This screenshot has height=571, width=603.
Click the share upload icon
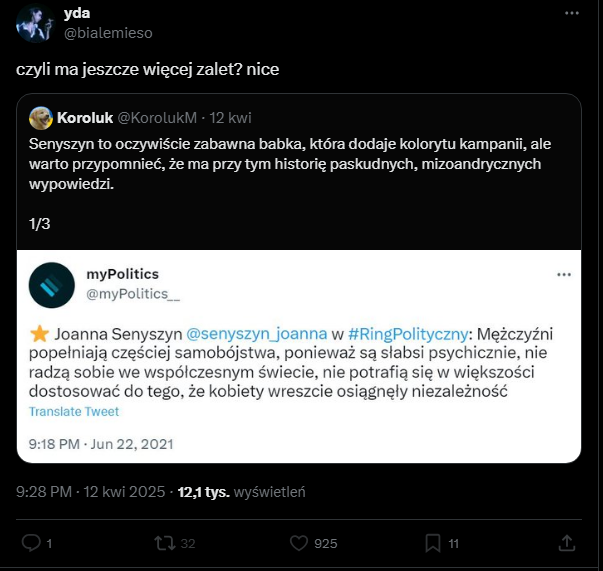click(566, 543)
